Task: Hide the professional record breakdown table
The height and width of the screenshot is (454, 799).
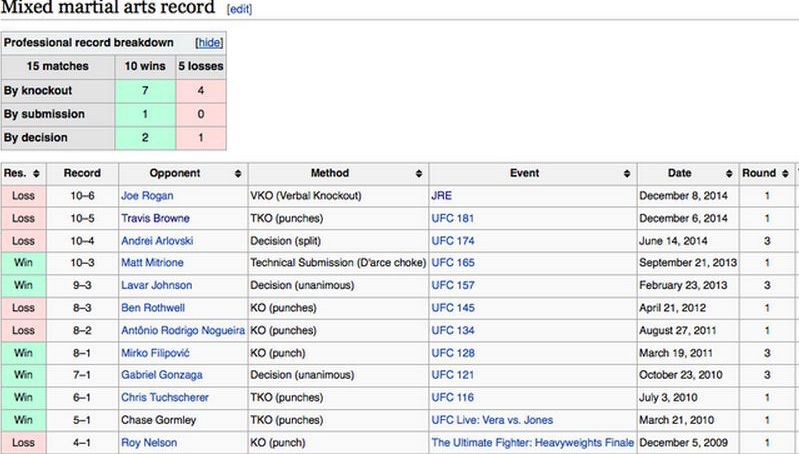Action: click(x=208, y=43)
